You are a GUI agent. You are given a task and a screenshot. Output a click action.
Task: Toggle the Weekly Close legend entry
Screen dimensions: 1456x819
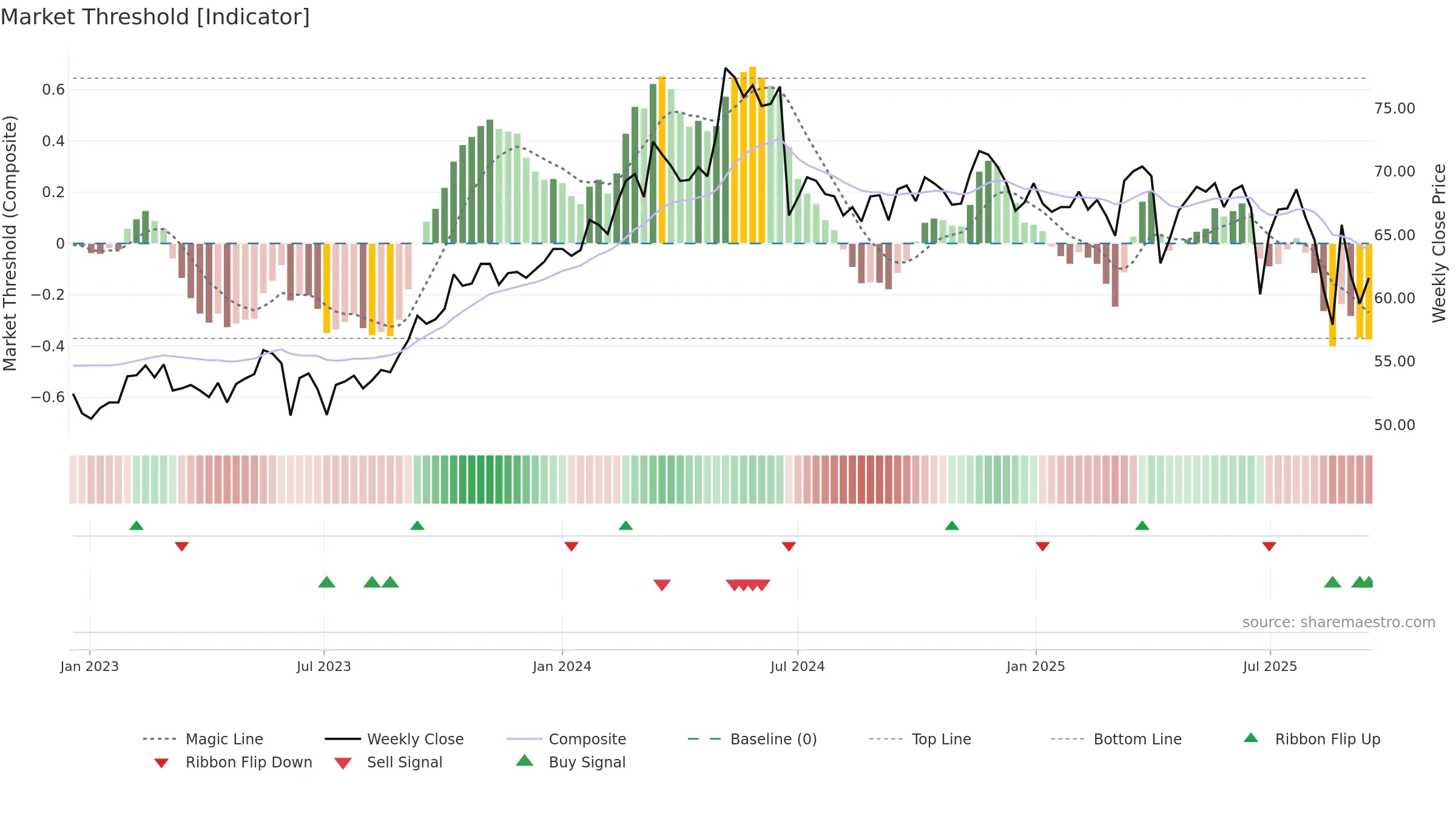[x=394, y=739]
